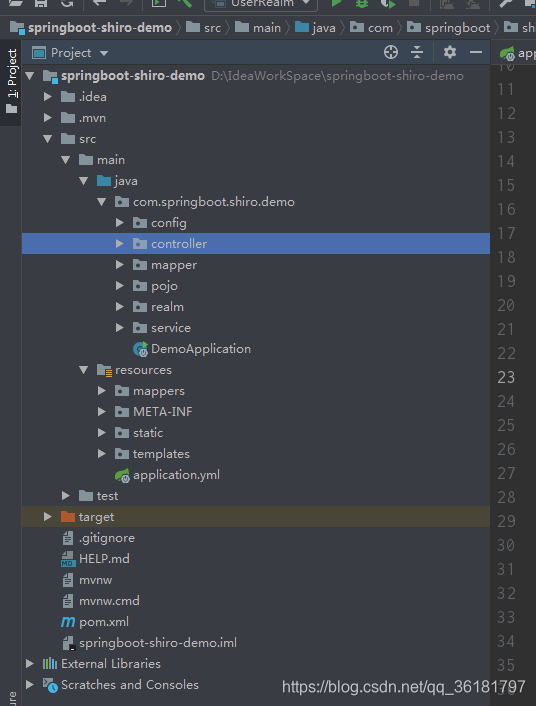
Task: Click the locate (crosshair) icon in Project panel
Action: (391, 52)
